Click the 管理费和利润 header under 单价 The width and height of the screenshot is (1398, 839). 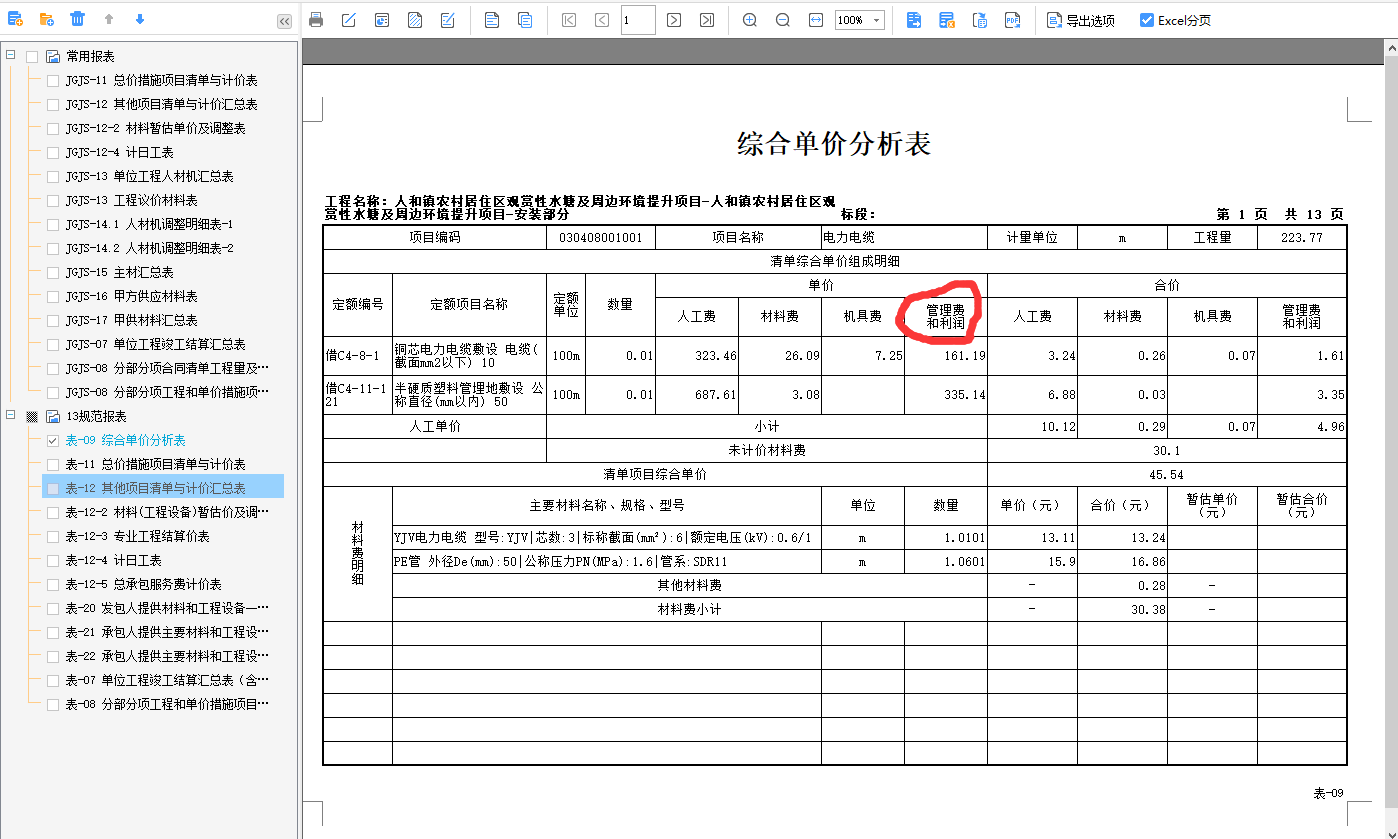[945, 317]
